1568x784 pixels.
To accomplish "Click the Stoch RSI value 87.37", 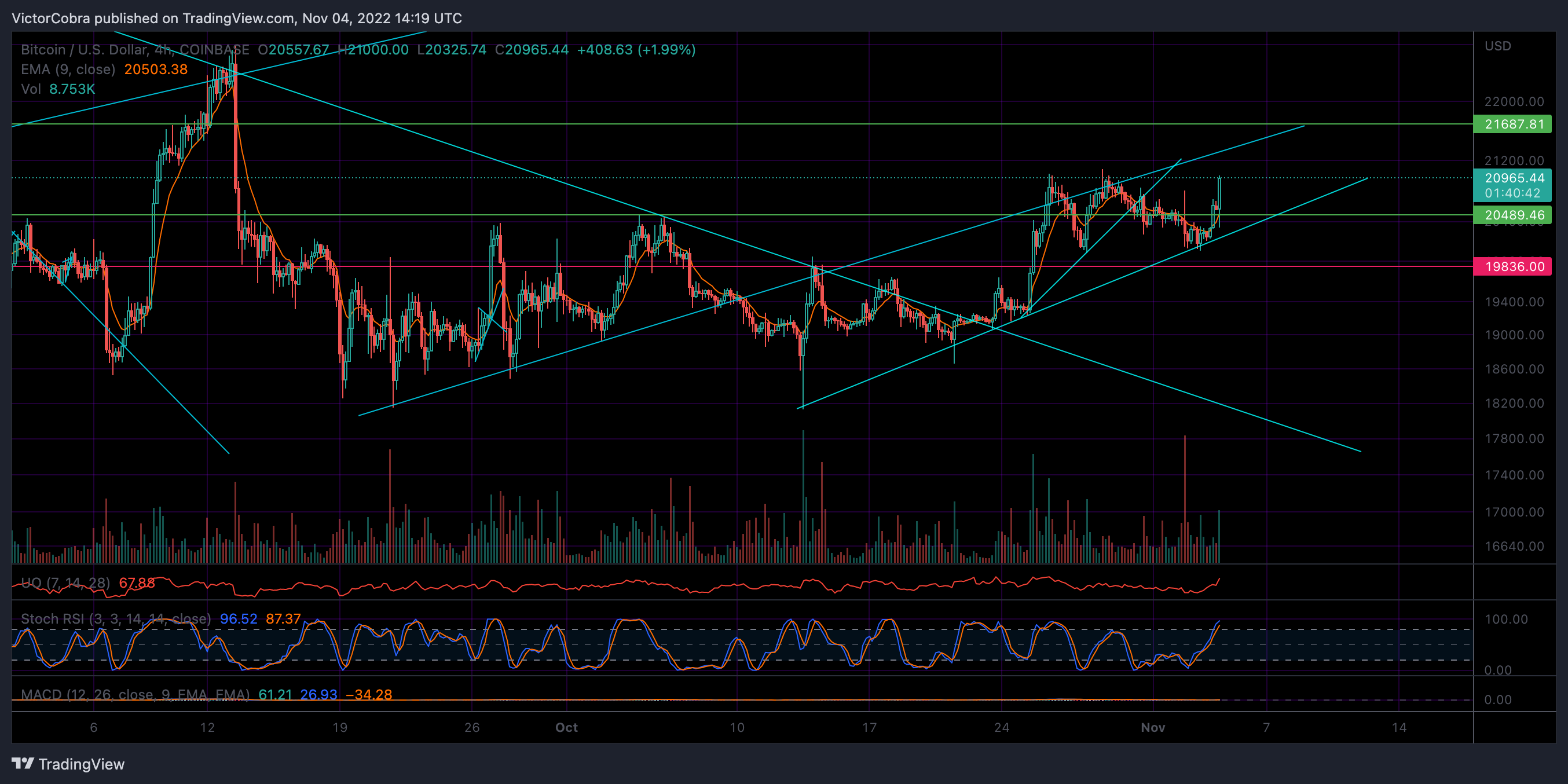I will 283,619.
